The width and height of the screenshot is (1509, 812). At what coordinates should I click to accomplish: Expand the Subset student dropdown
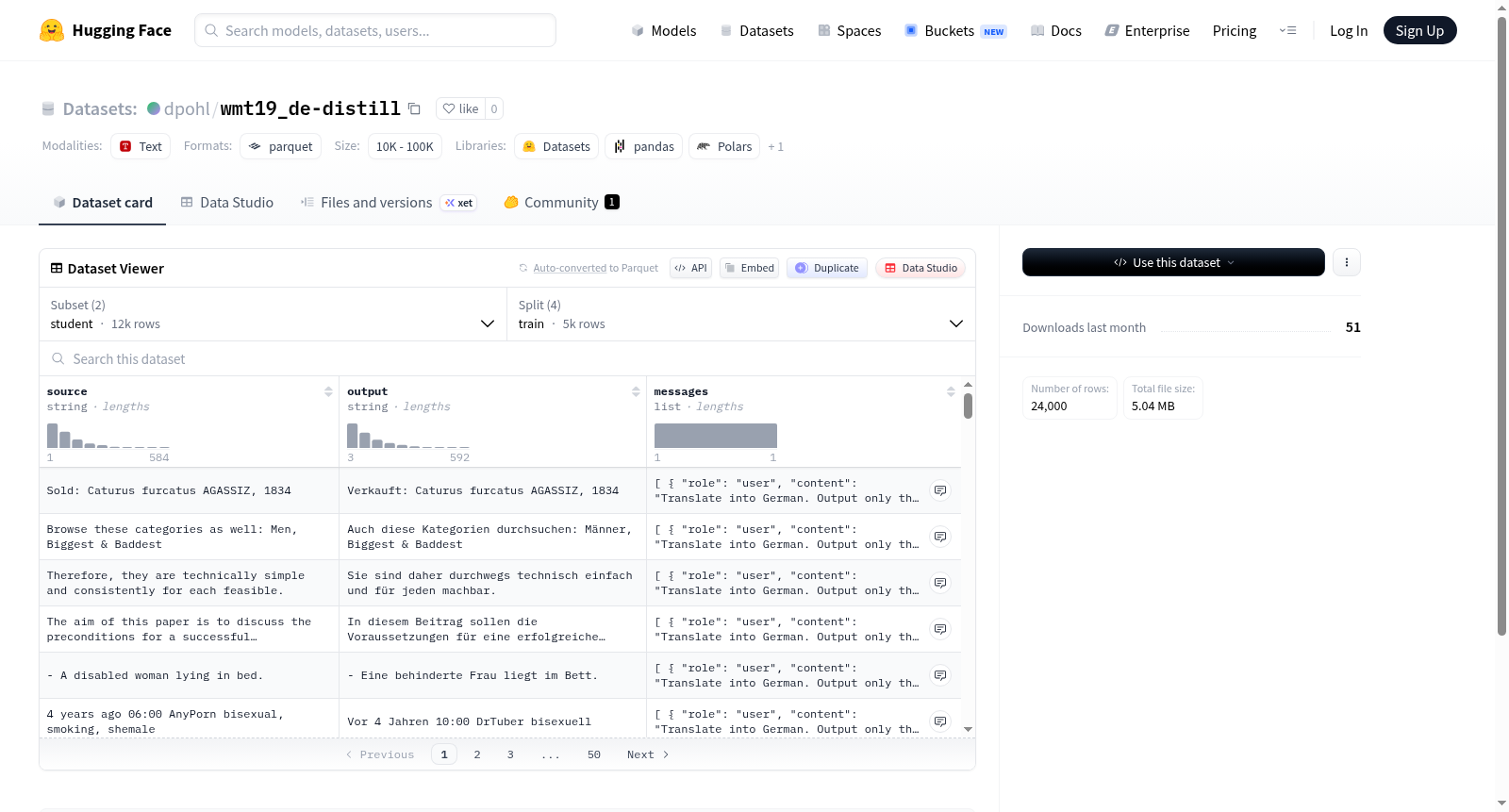point(273,314)
